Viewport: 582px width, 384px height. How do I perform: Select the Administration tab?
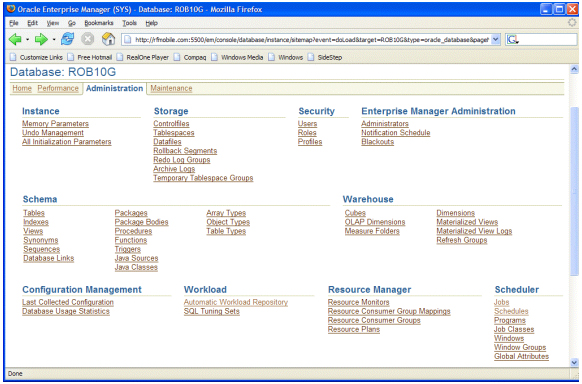114,88
